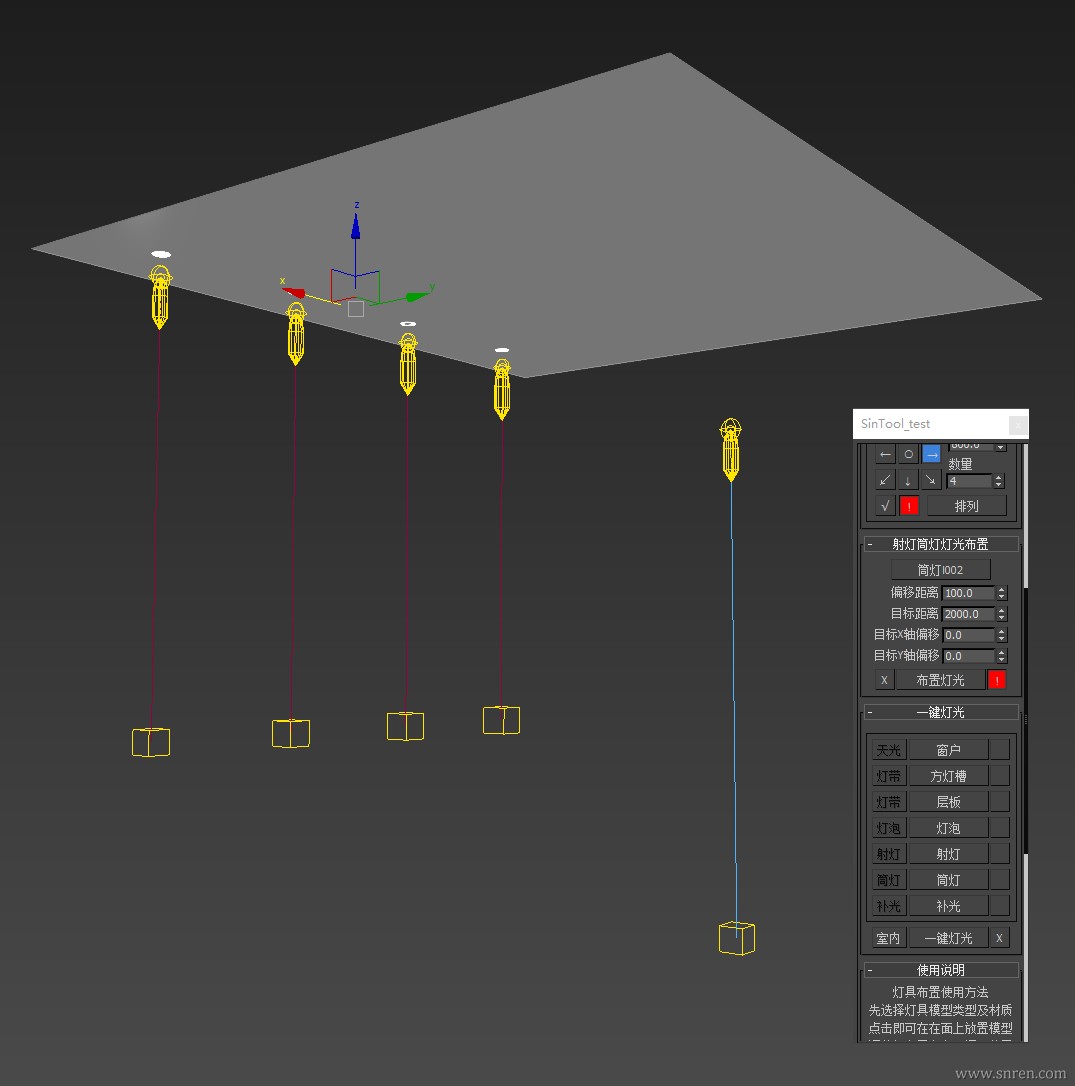1075x1086 pixels.
Task: Toggle 灯带 in the 层板 row
Action: tap(889, 802)
